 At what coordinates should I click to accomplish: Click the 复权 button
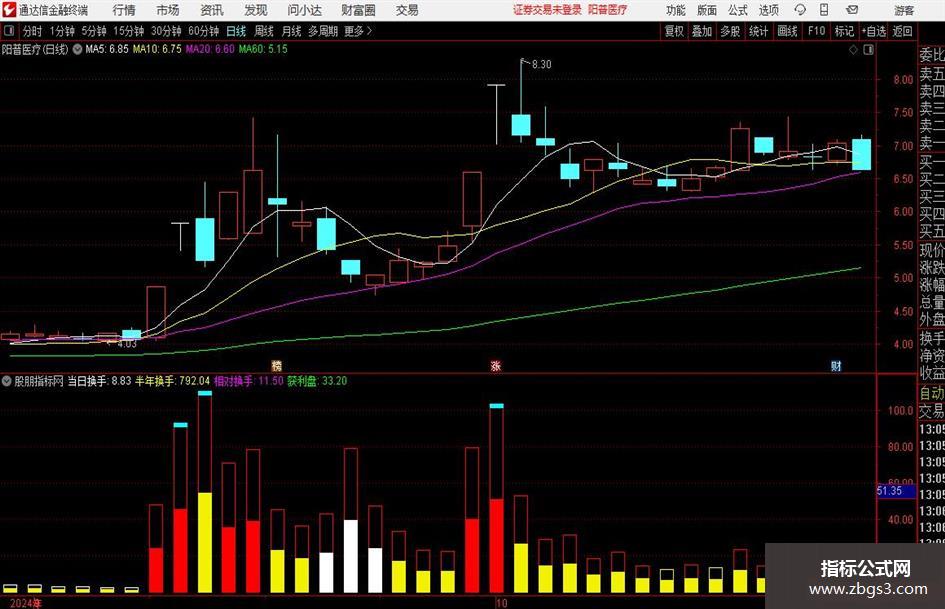pos(674,31)
